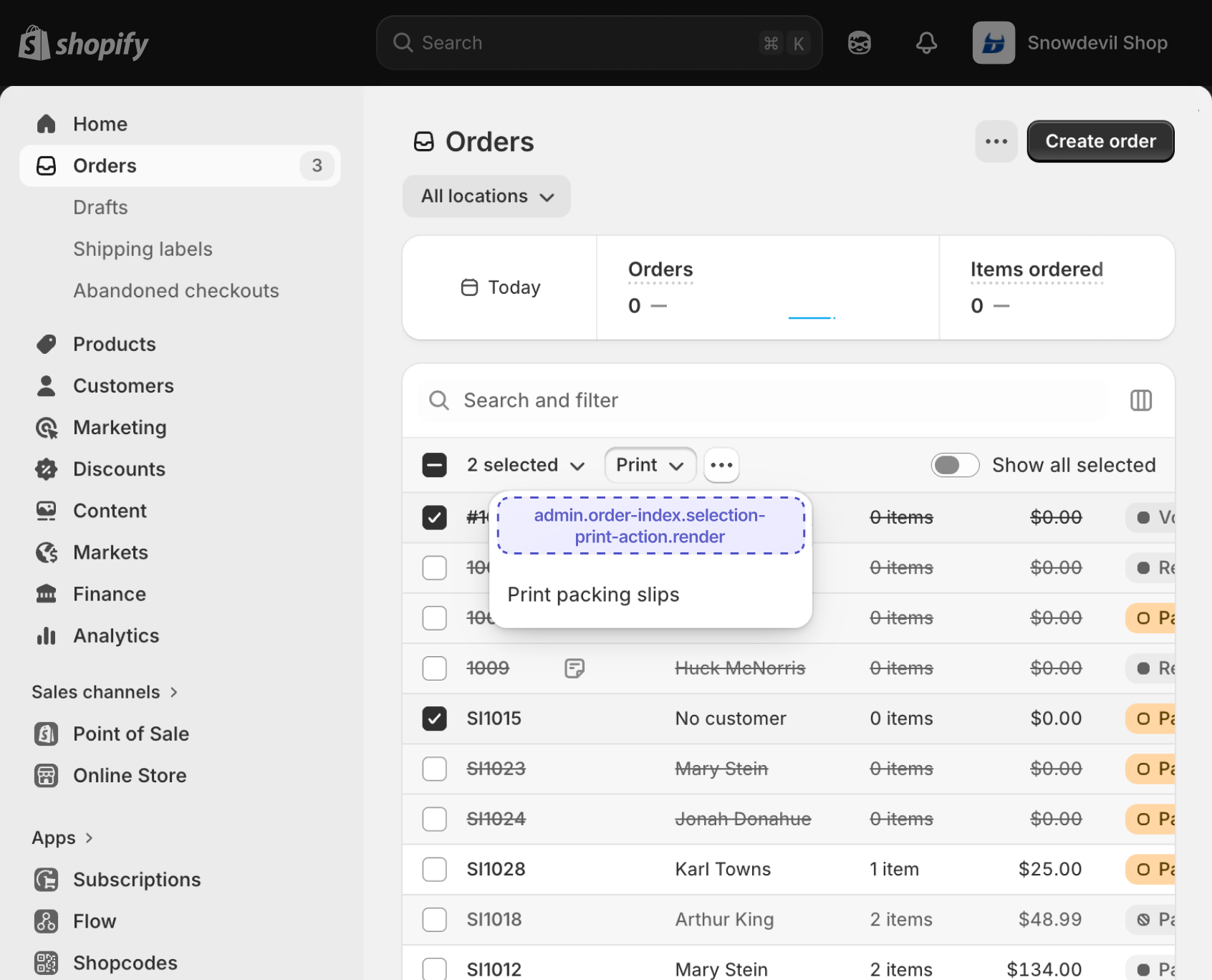The height and width of the screenshot is (980, 1212).
Task: Click the Products tag icon
Action: click(x=47, y=344)
